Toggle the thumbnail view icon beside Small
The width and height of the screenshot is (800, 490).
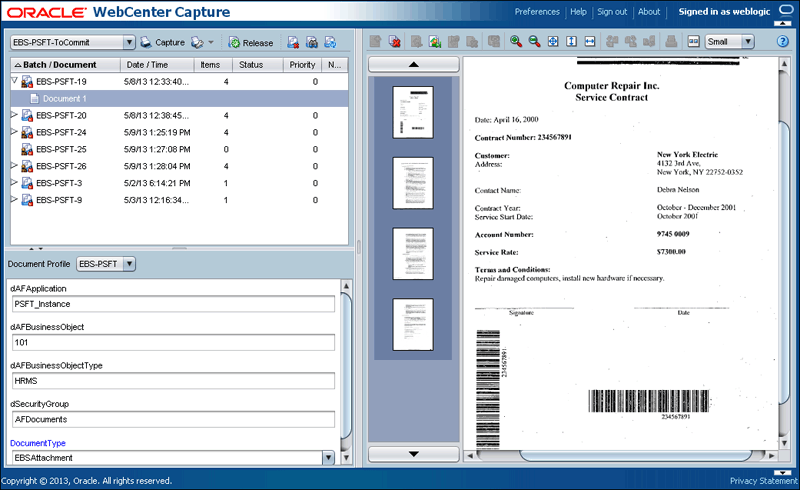click(693, 41)
